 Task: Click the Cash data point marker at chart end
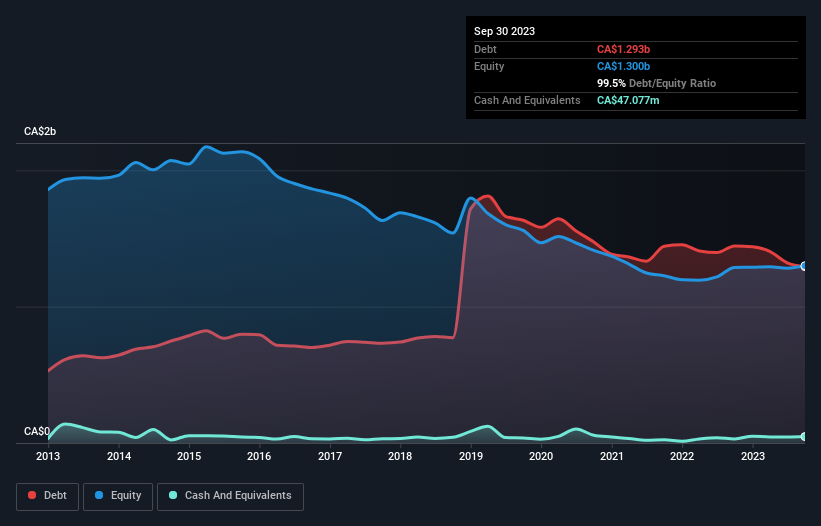(x=804, y=436)
